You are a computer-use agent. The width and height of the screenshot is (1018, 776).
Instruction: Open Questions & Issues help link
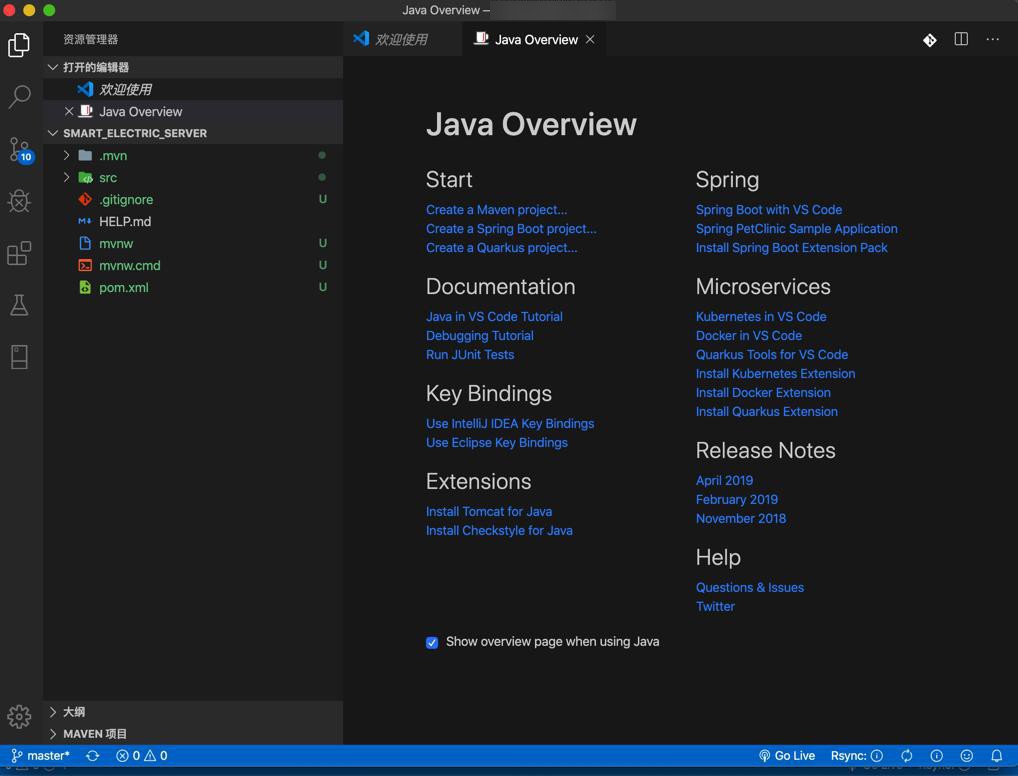pos(750,587)
